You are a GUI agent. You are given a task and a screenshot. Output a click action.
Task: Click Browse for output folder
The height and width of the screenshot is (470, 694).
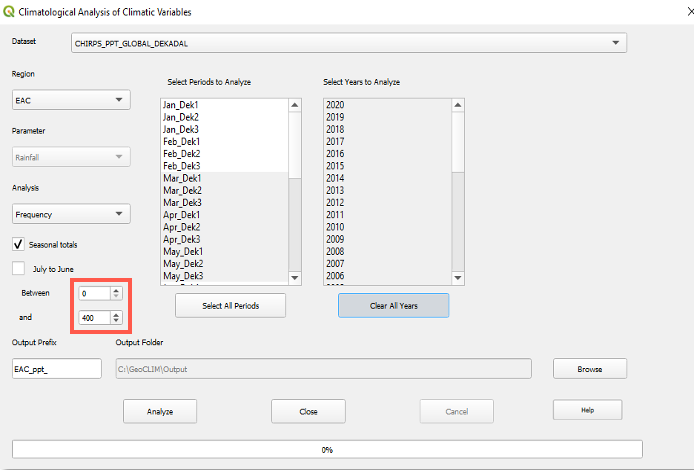pos(590,369)
